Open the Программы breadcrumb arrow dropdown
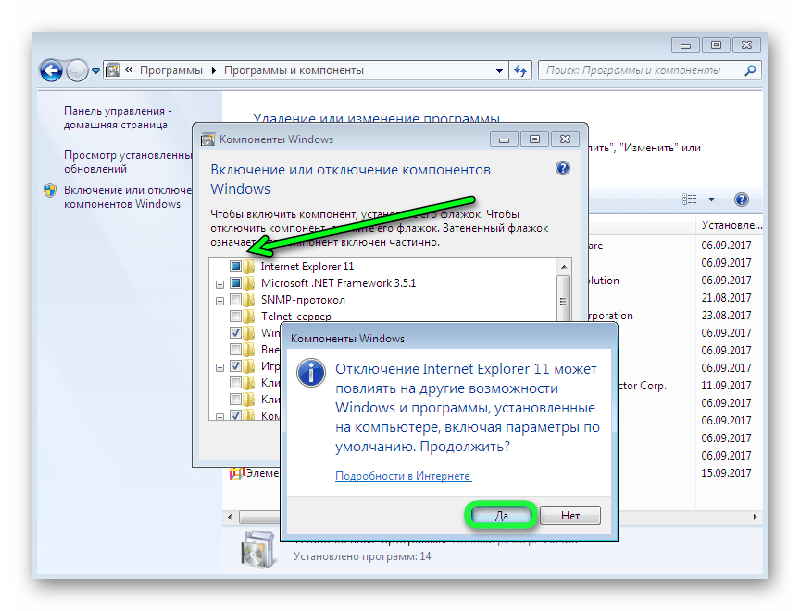 tap(213, 70)
